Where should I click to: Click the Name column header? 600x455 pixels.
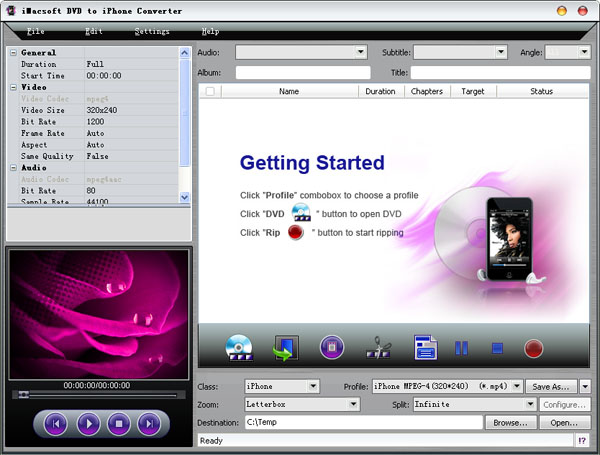[289, 91]
